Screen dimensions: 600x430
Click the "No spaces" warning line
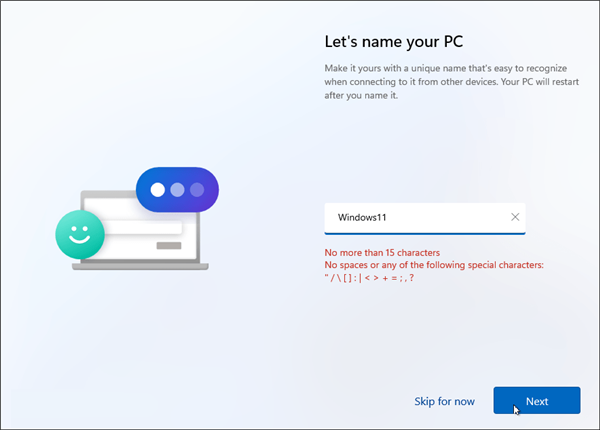pyautogui.click(x=434, y=265)
